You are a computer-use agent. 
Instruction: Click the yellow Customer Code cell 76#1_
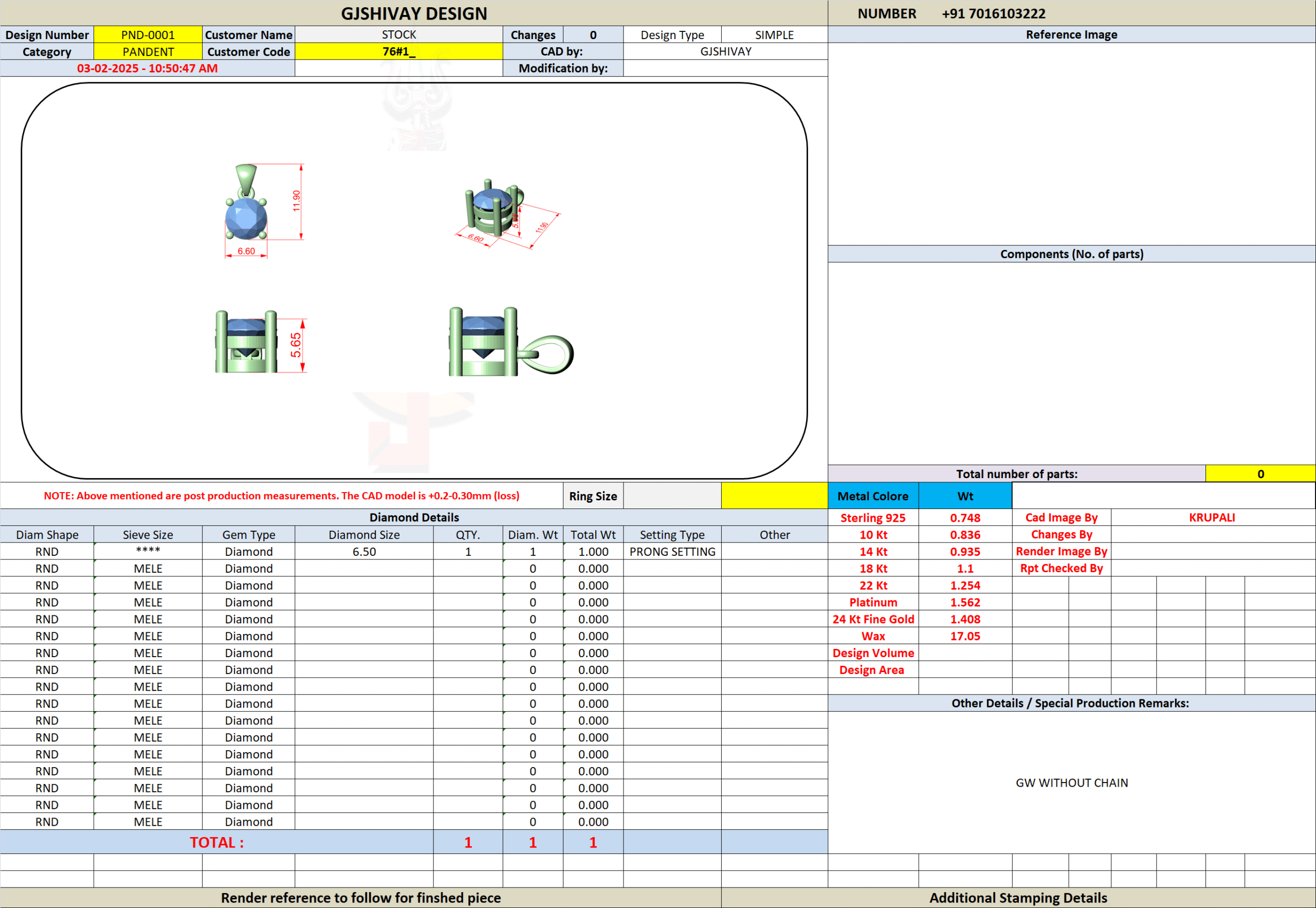point(399,52)
